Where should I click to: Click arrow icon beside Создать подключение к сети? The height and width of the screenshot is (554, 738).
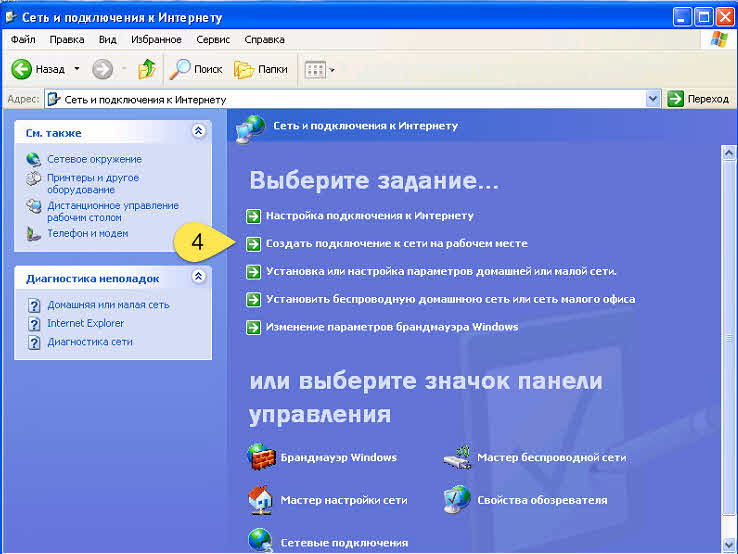pos(253,244)
